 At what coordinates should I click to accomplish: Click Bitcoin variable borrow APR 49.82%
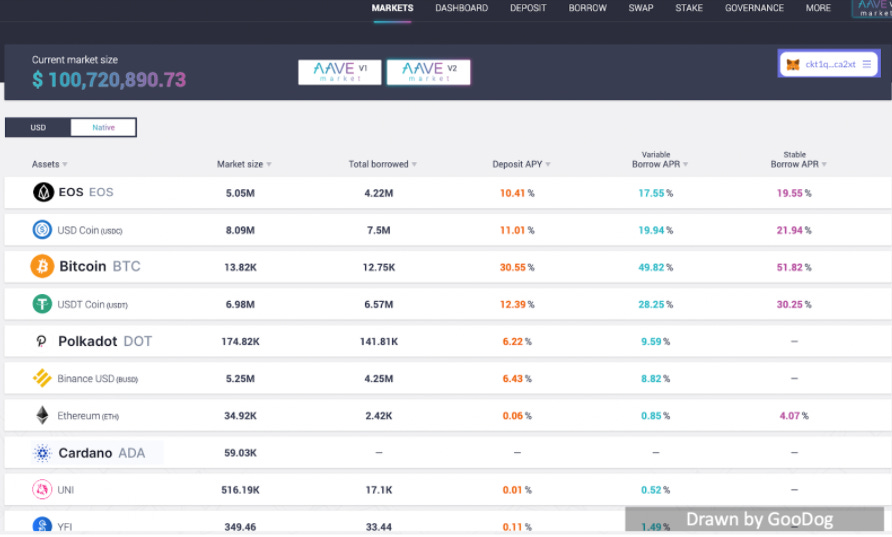tap(655, 267)
